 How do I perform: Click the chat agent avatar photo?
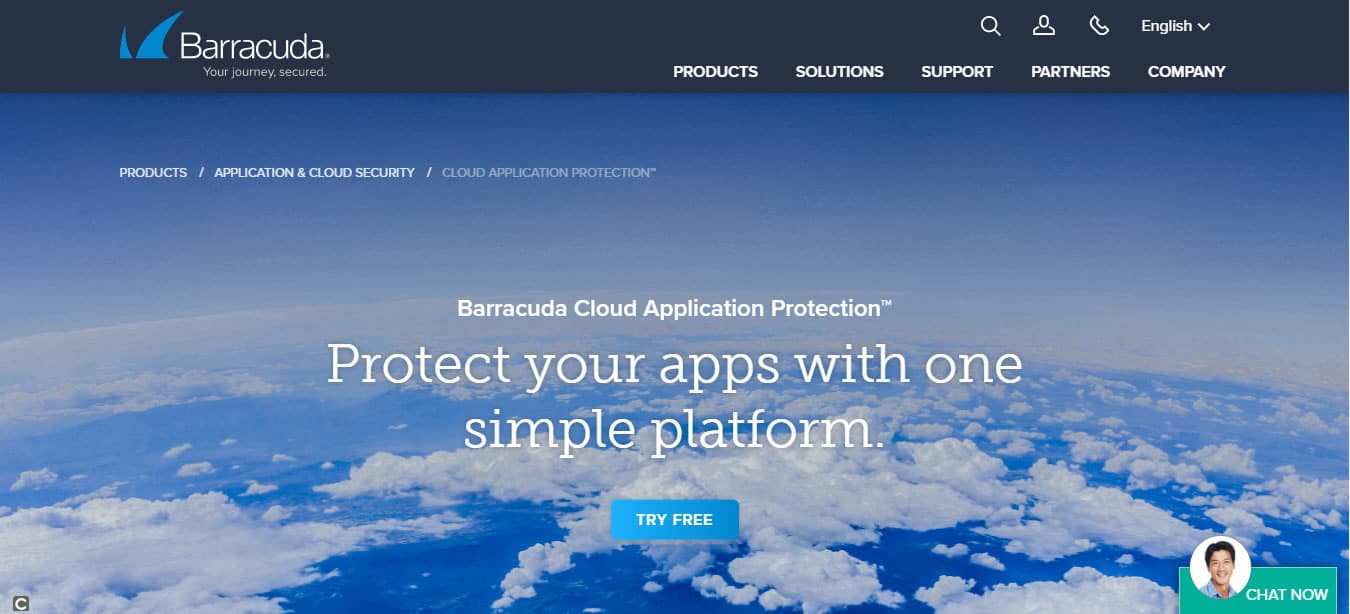click(x=1220, y=567)
